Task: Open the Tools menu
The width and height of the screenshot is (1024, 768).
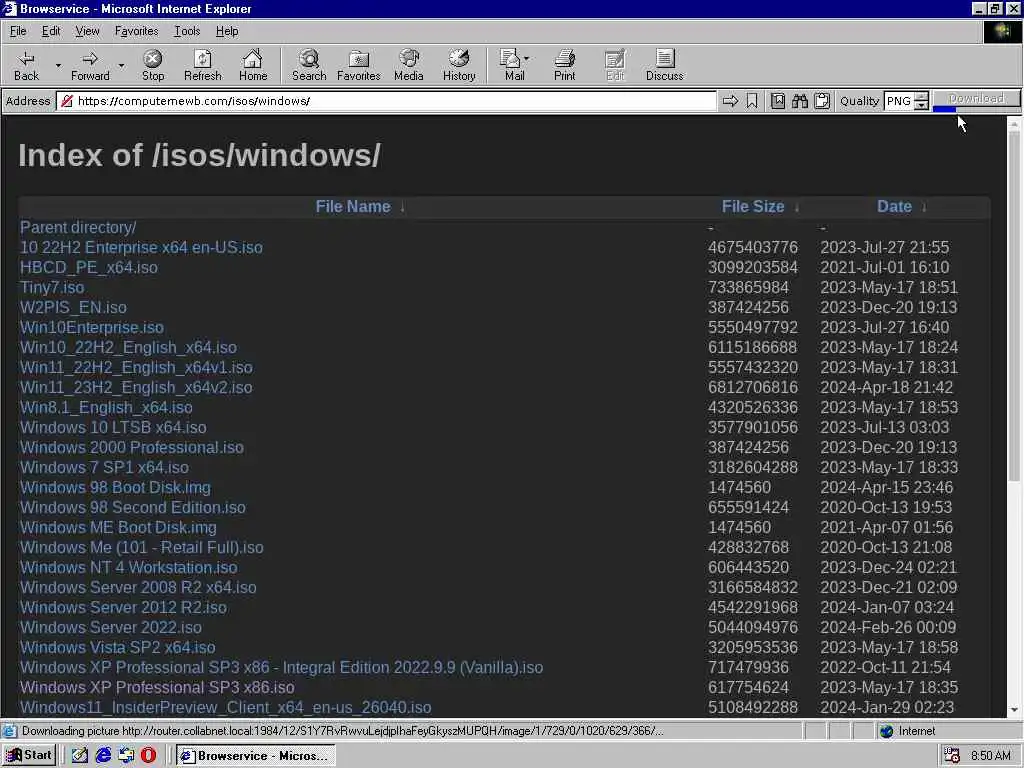Action: coord(187,31)
